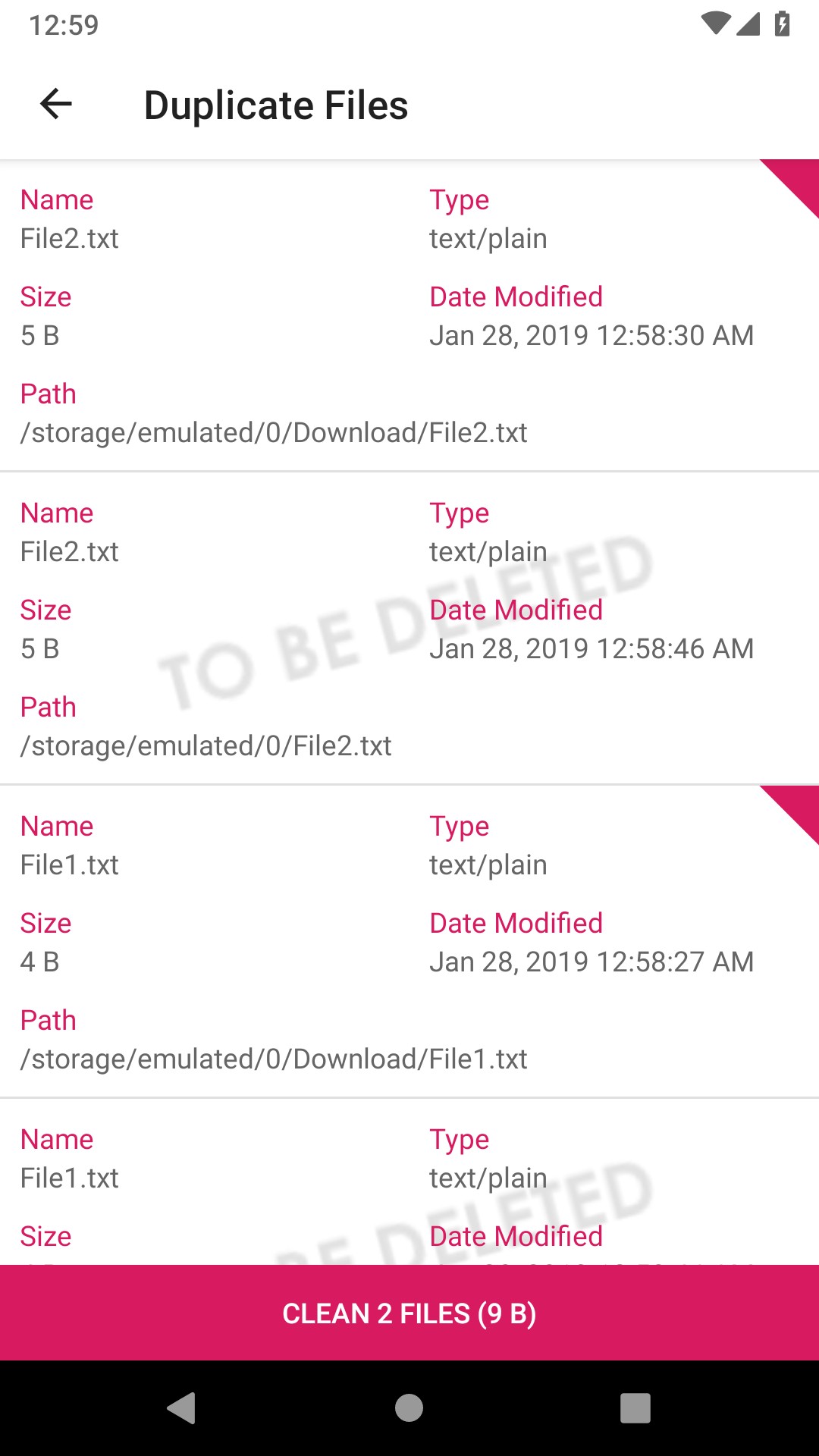Toggle the Download/File2.txt card selection

click(x=409, y=315)
